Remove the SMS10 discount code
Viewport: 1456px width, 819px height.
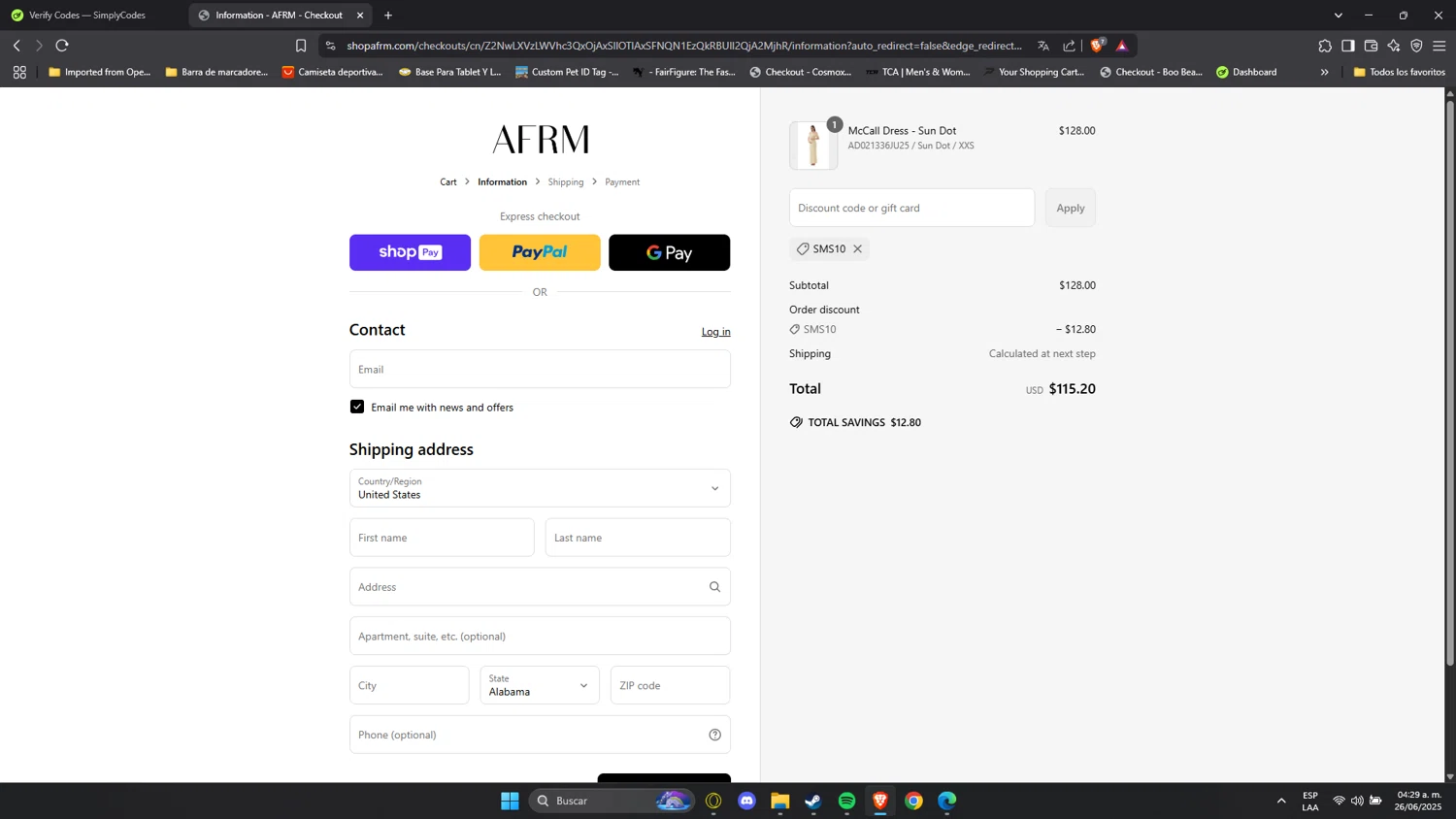(858, 249)
